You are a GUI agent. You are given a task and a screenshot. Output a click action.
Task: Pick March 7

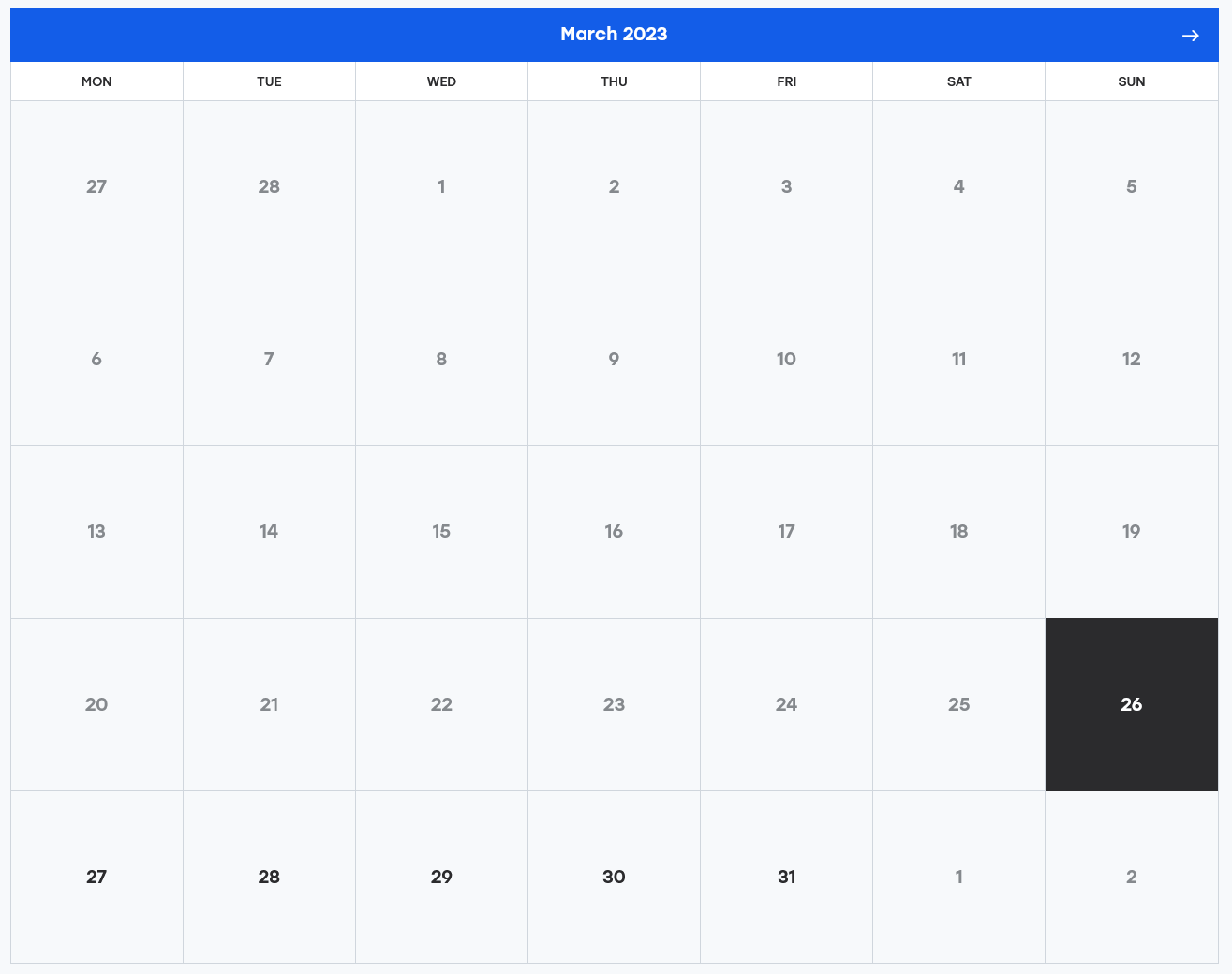point(269,359)
